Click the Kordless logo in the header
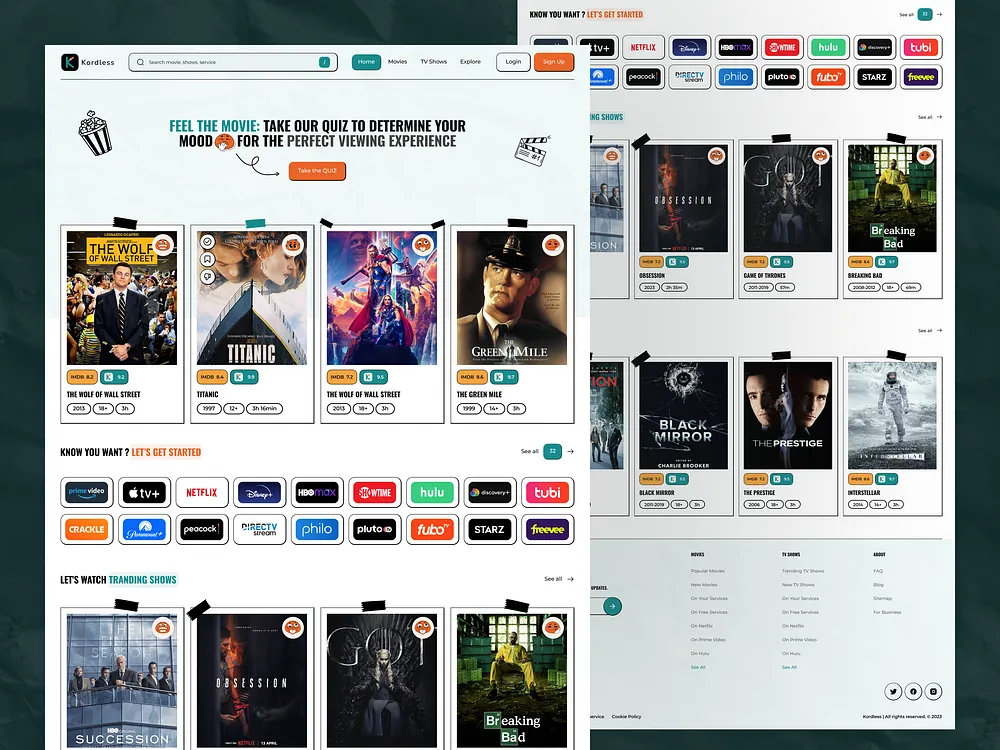 [x=88, y=61]
